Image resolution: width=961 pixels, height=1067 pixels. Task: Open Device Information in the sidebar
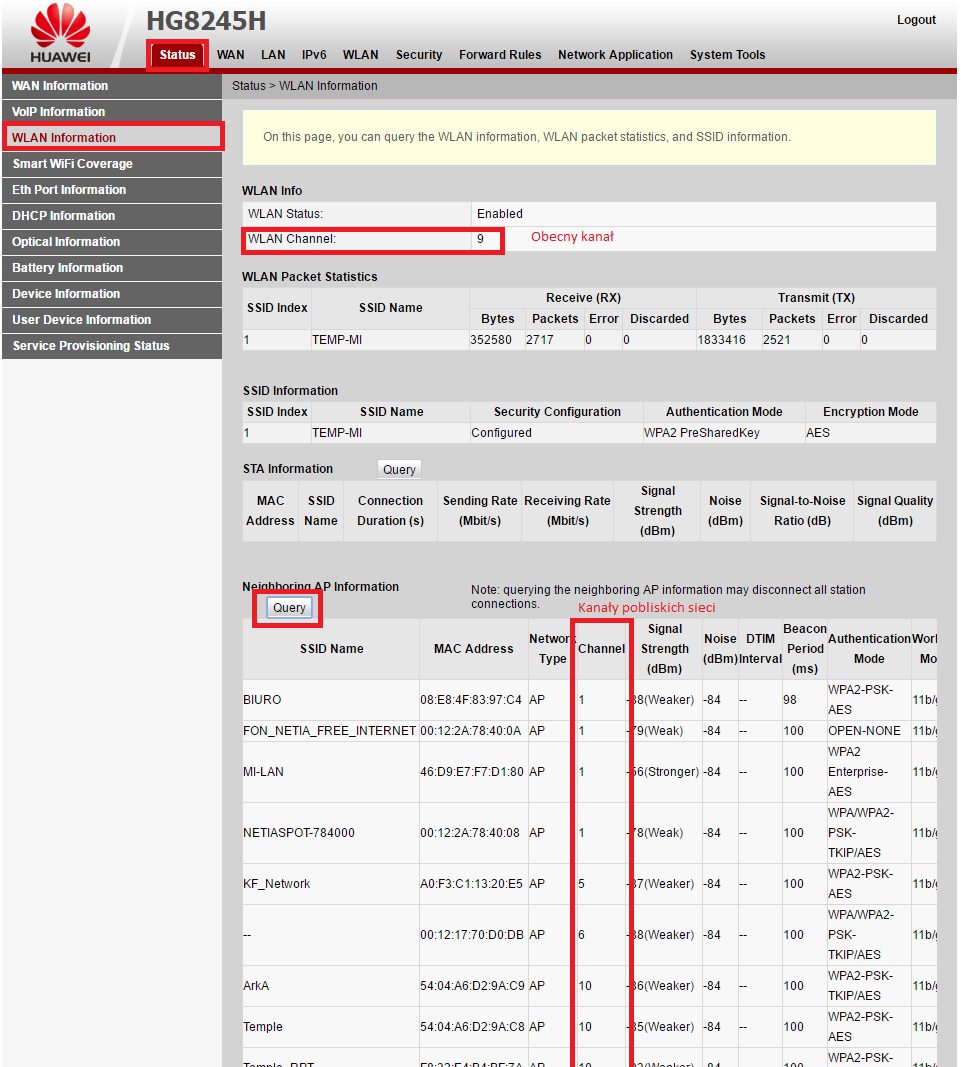(x=112, y=293)
